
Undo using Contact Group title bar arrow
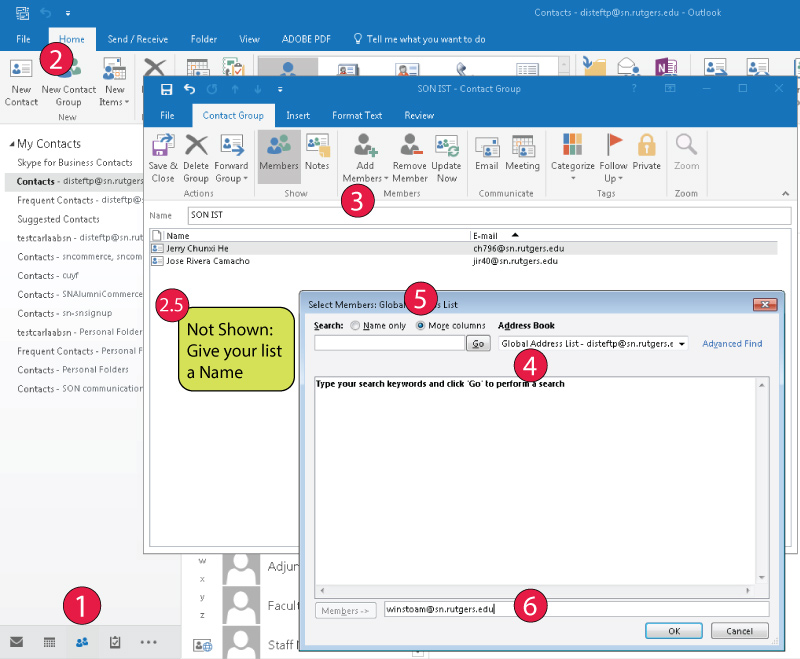click(x=189, y=89)
